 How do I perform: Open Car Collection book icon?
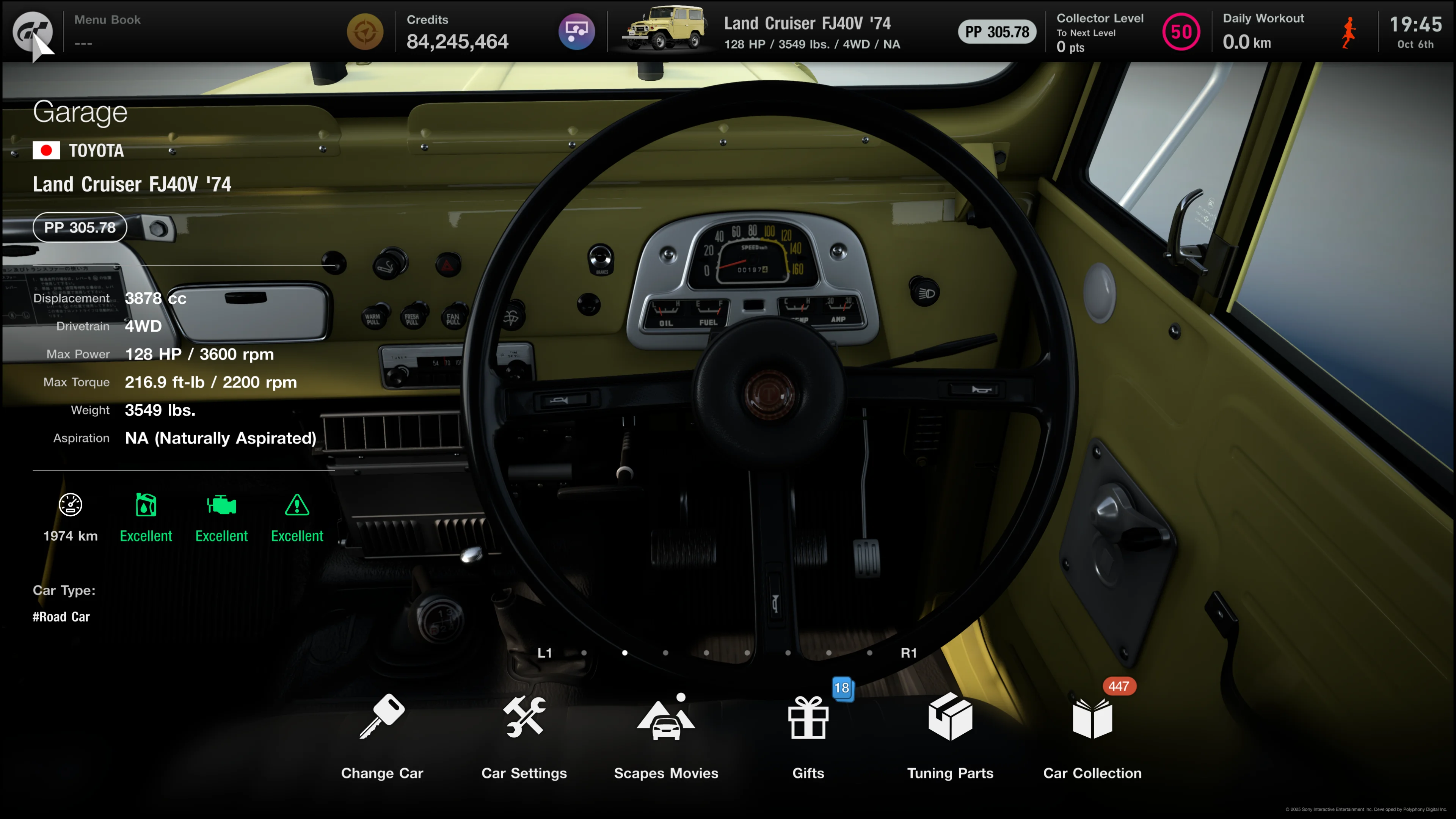click(x=1092, y=718)
